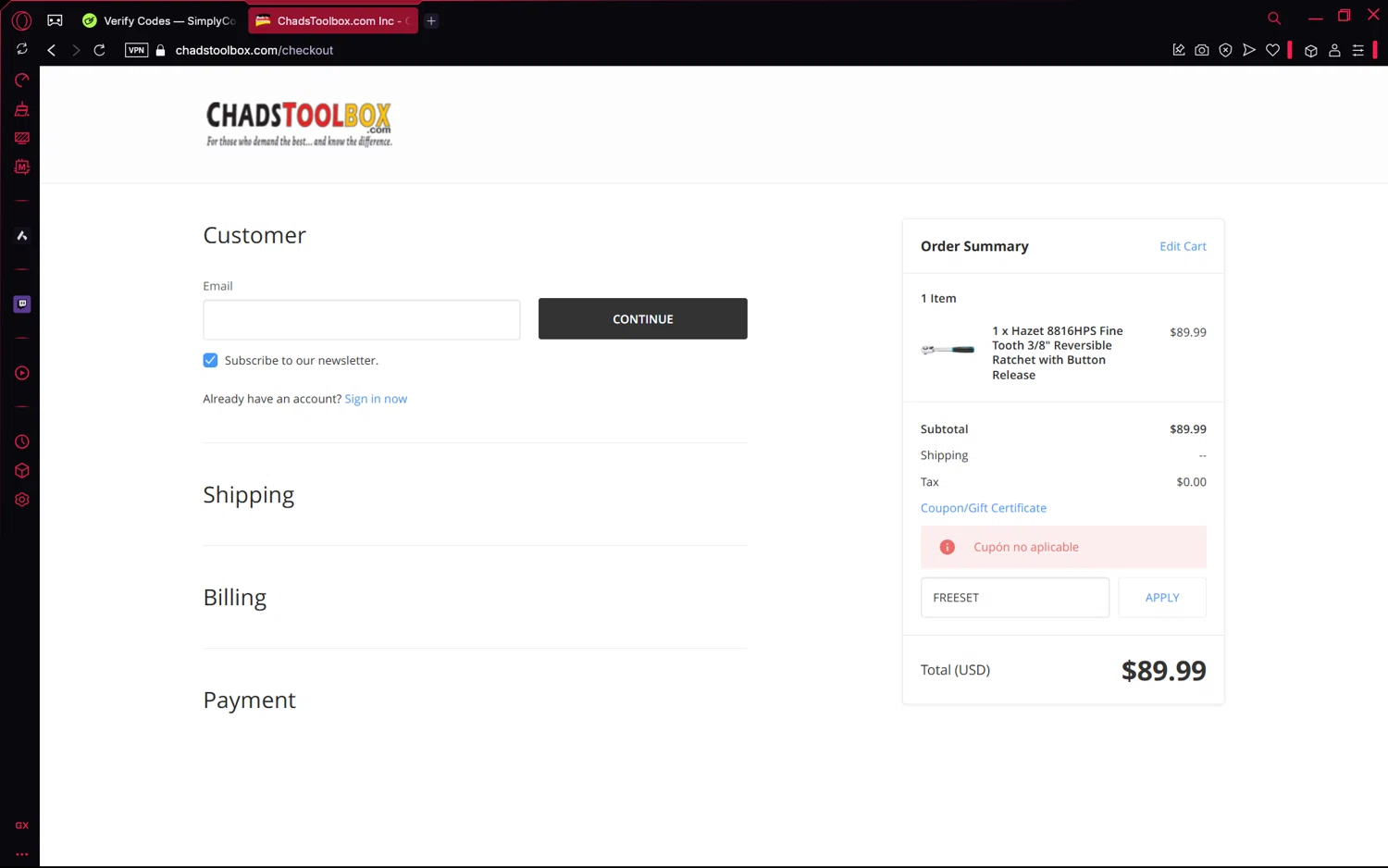1388x868 pixels.
Task: Click the Billing section heading
Action: point(235,598)
